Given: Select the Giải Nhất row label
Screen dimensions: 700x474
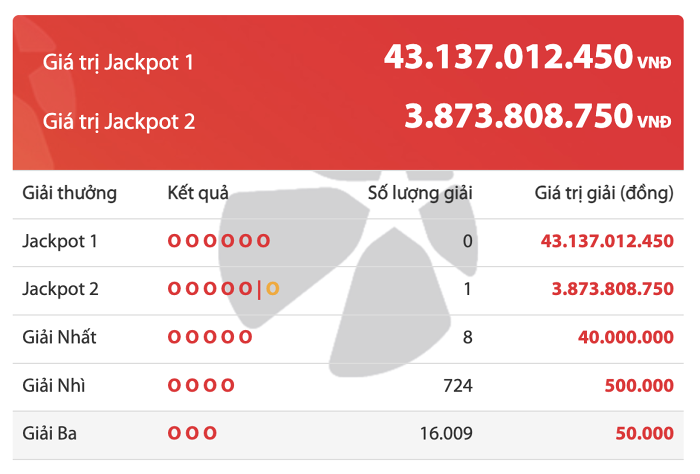Looking at the screenshot, I should pyautogui.click(x=59, y=337).
